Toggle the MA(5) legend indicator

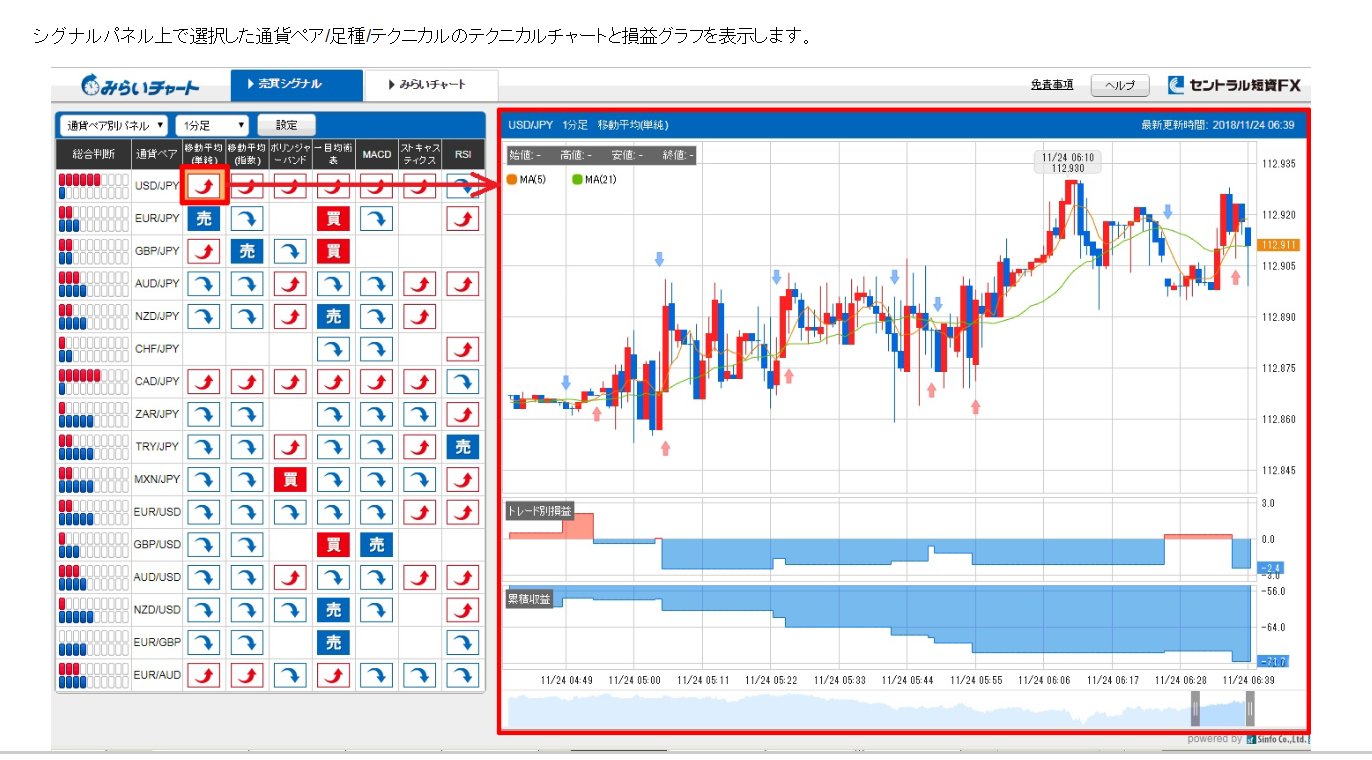(526, 180)
